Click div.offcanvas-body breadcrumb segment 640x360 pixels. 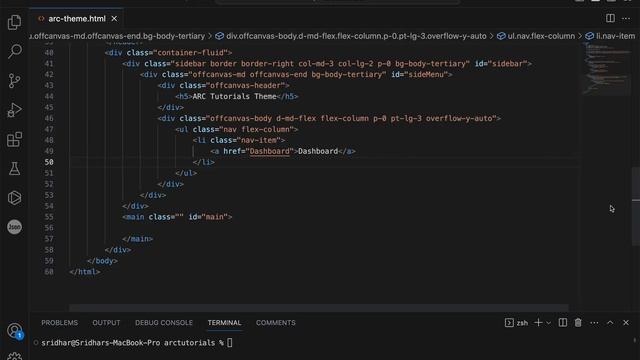[x=351, y=36]
